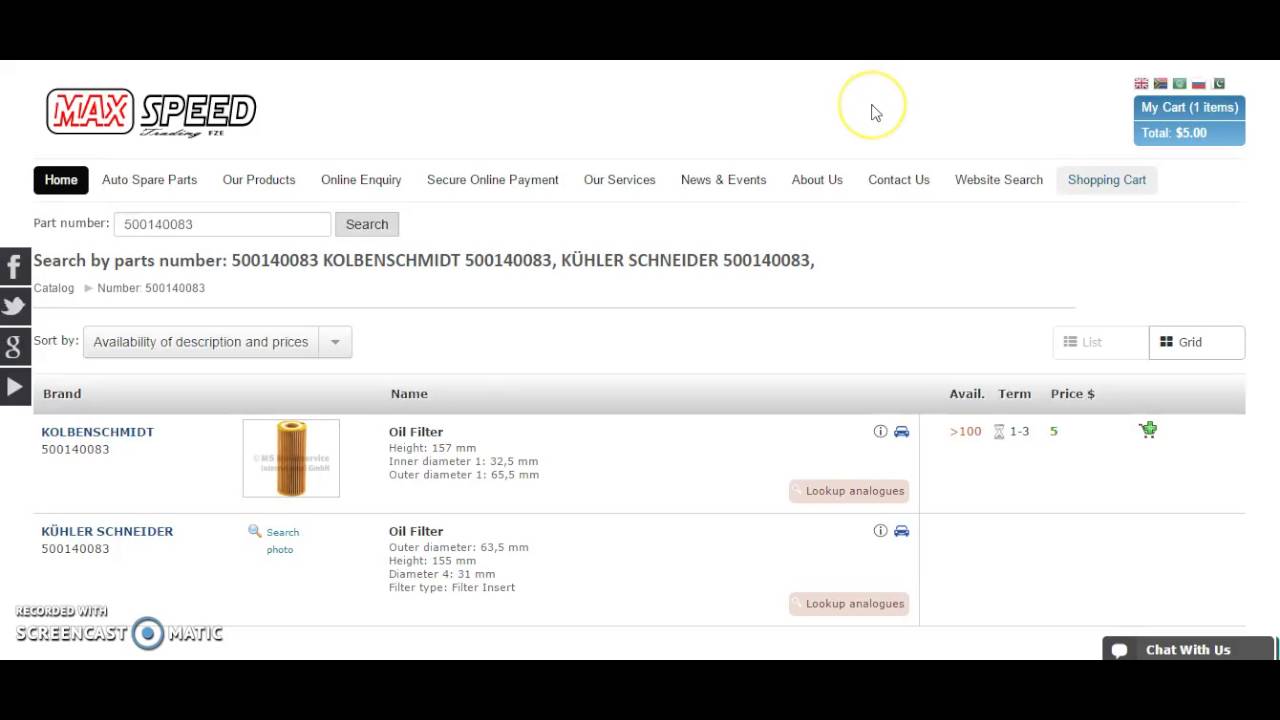This screenshot has height=720, width=1280.
Task: Open Contact Us page
Action: coord(899,180)
